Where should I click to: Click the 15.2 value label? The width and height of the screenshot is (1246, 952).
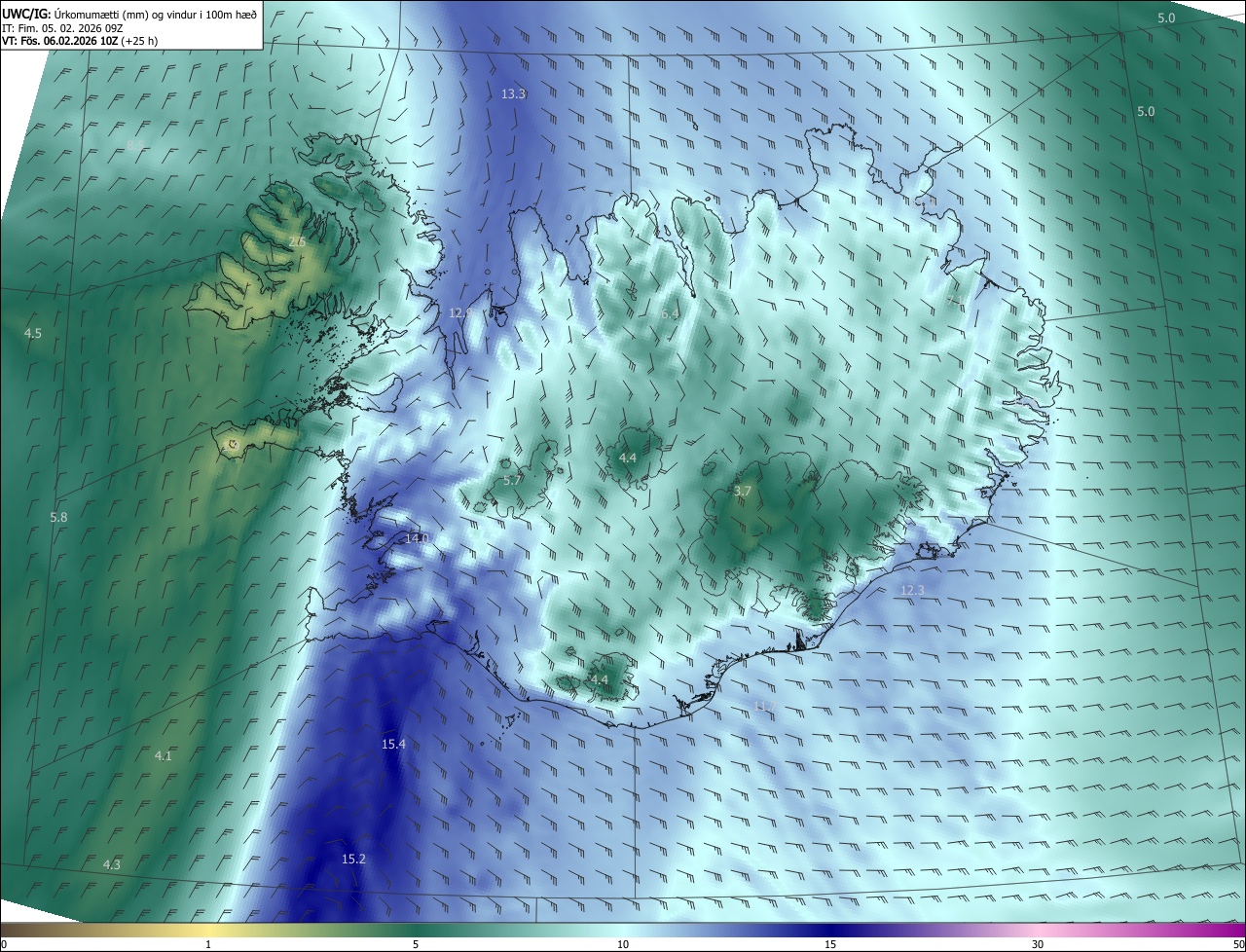[x=353, y=859]
